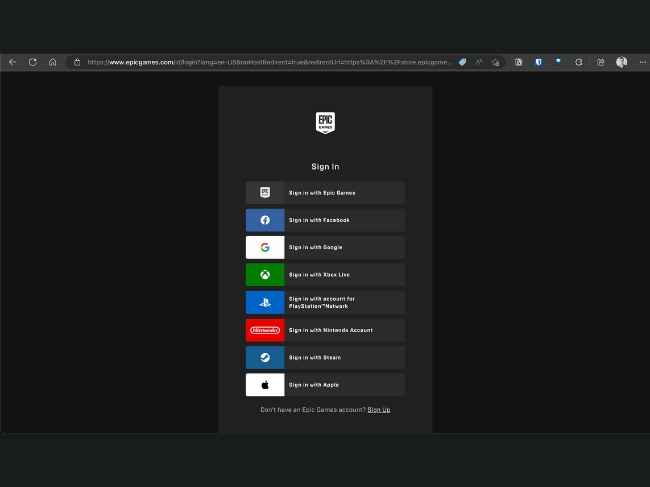Click the shopping tag icon in address bar

[x=462, y=62]
